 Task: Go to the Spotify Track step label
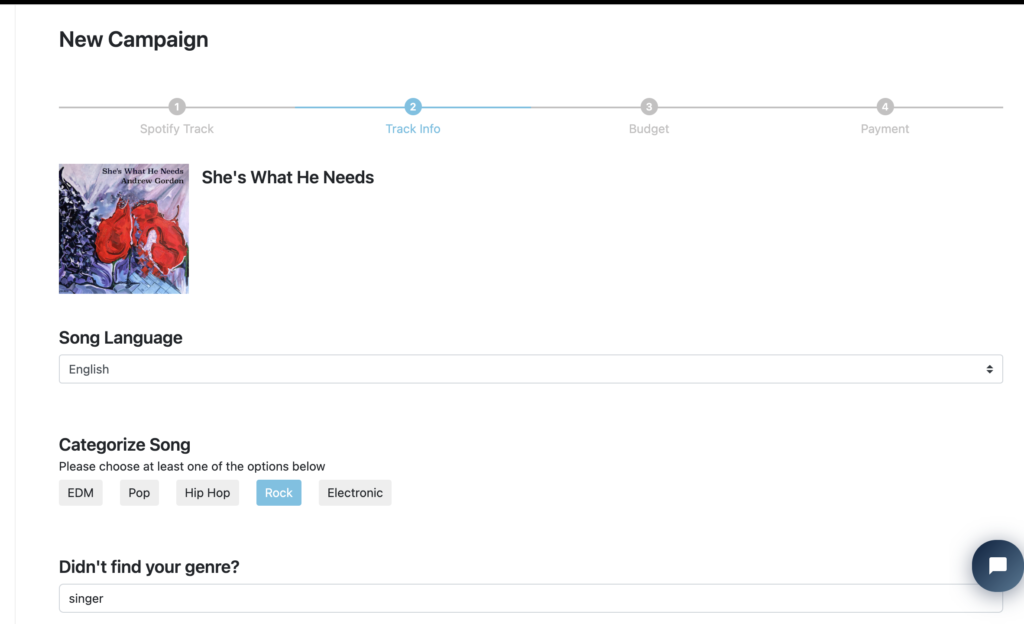pos(177,129)
